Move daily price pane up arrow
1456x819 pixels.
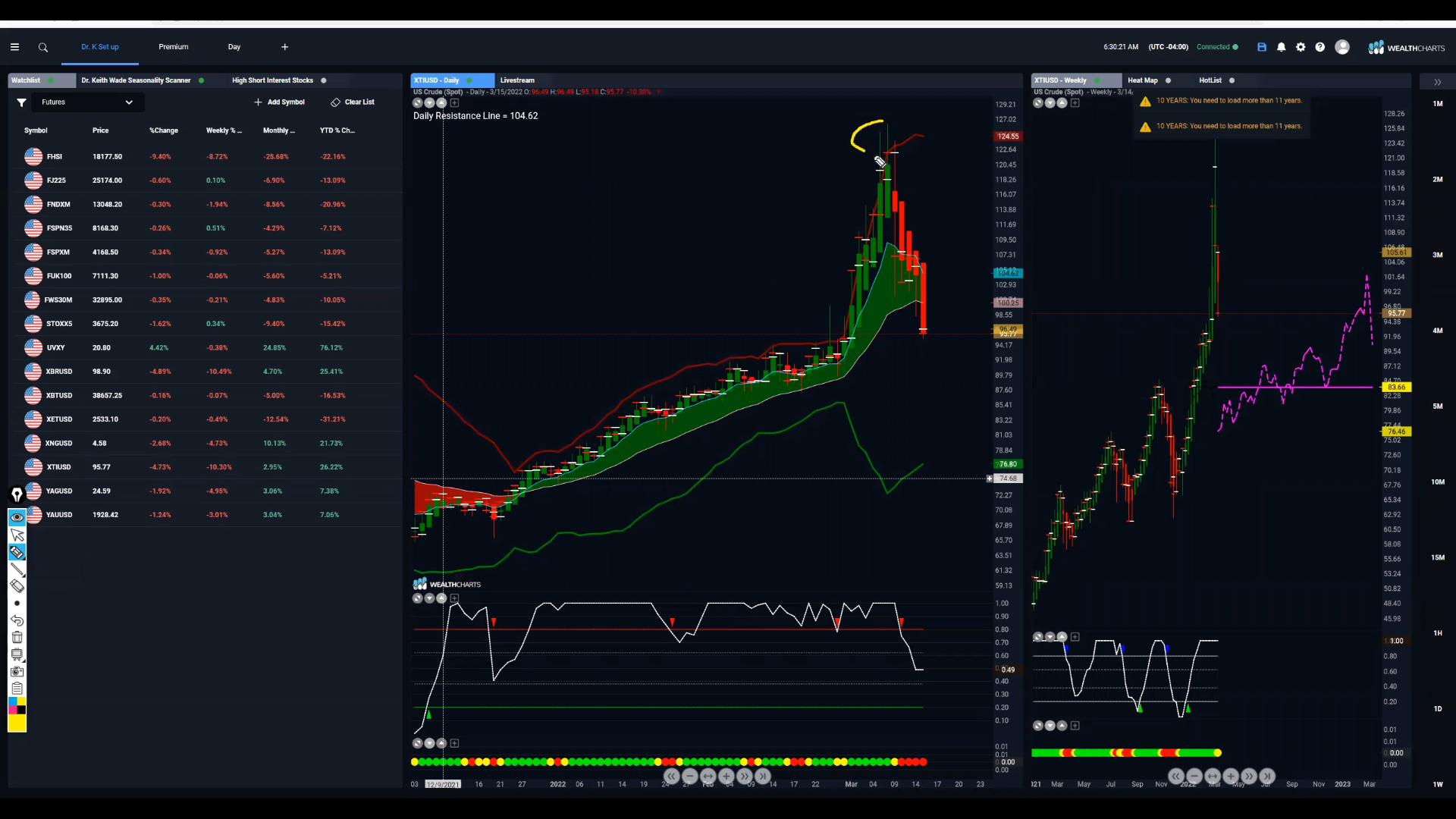point(441,102)
